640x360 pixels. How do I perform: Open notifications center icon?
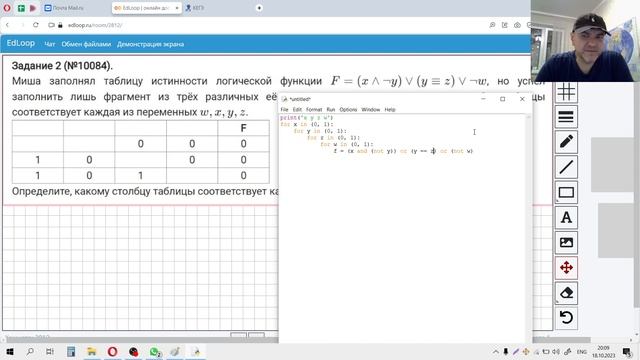click(627, 351)
